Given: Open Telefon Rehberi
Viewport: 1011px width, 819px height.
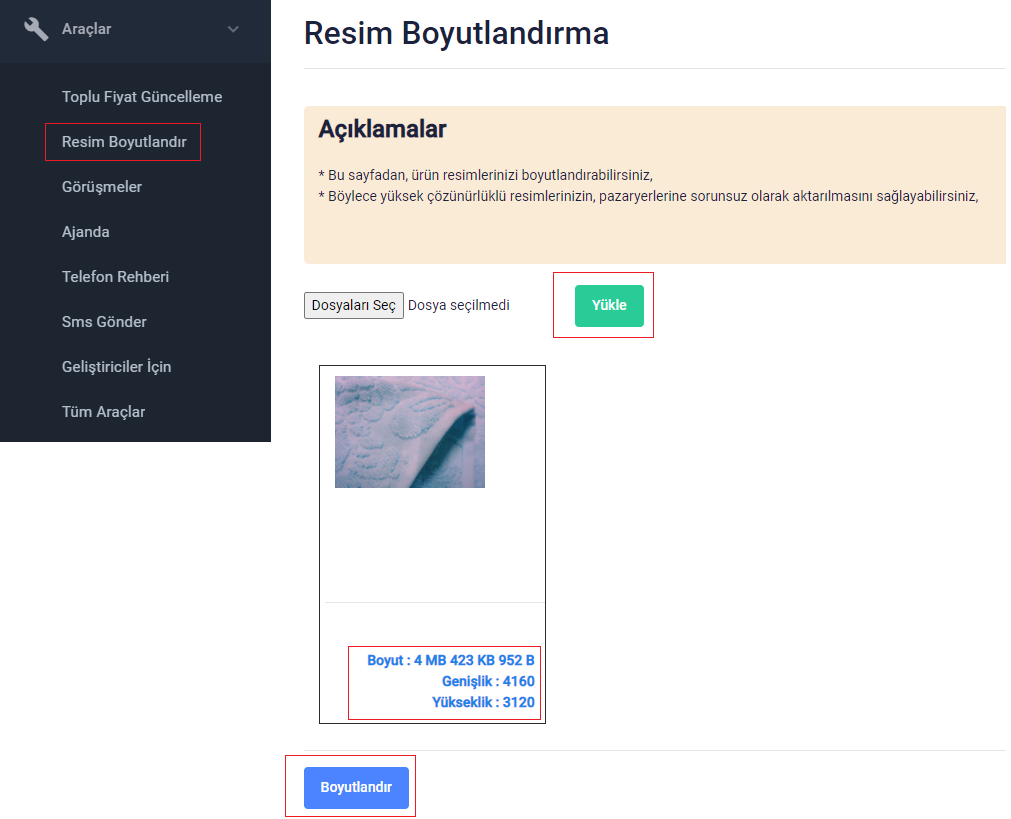Looking at the screenshot, I should [115, 277].
